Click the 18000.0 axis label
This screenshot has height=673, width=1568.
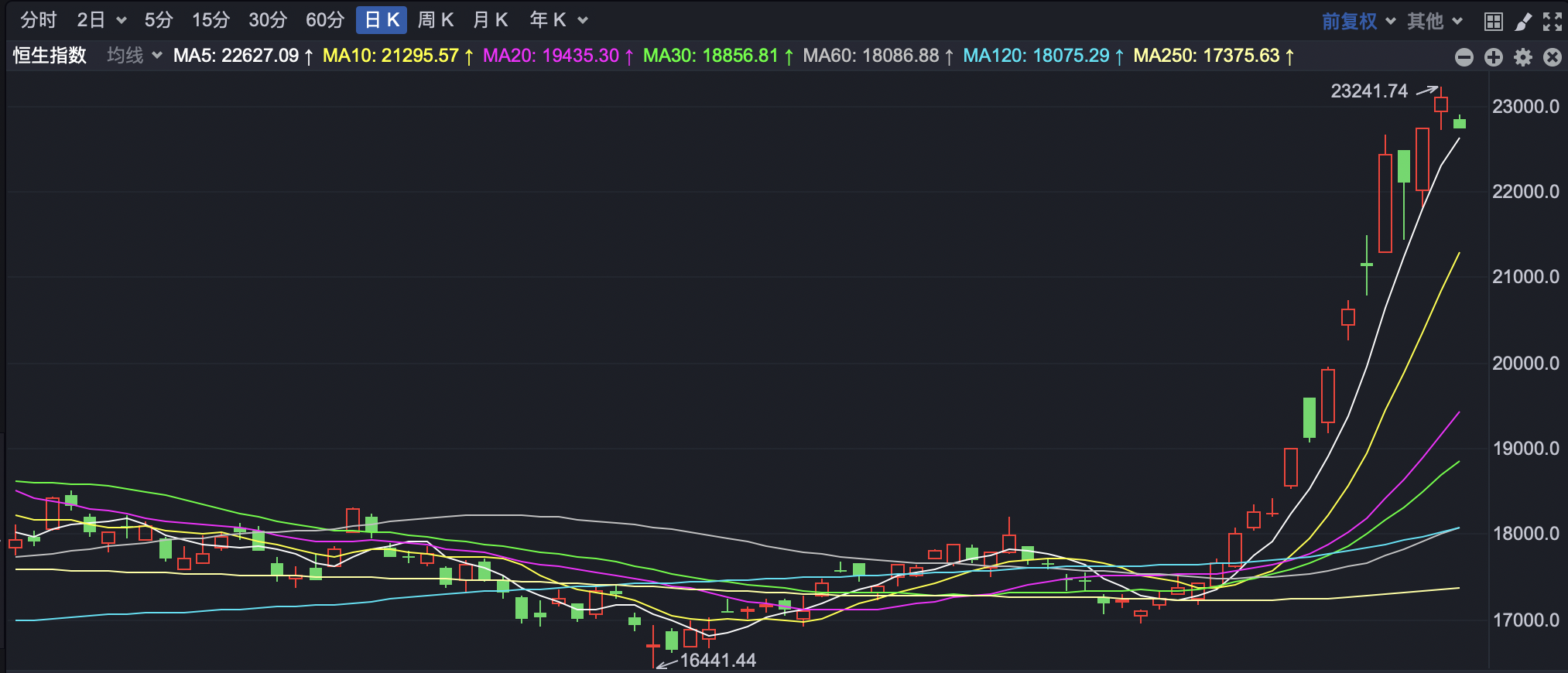1525,534
